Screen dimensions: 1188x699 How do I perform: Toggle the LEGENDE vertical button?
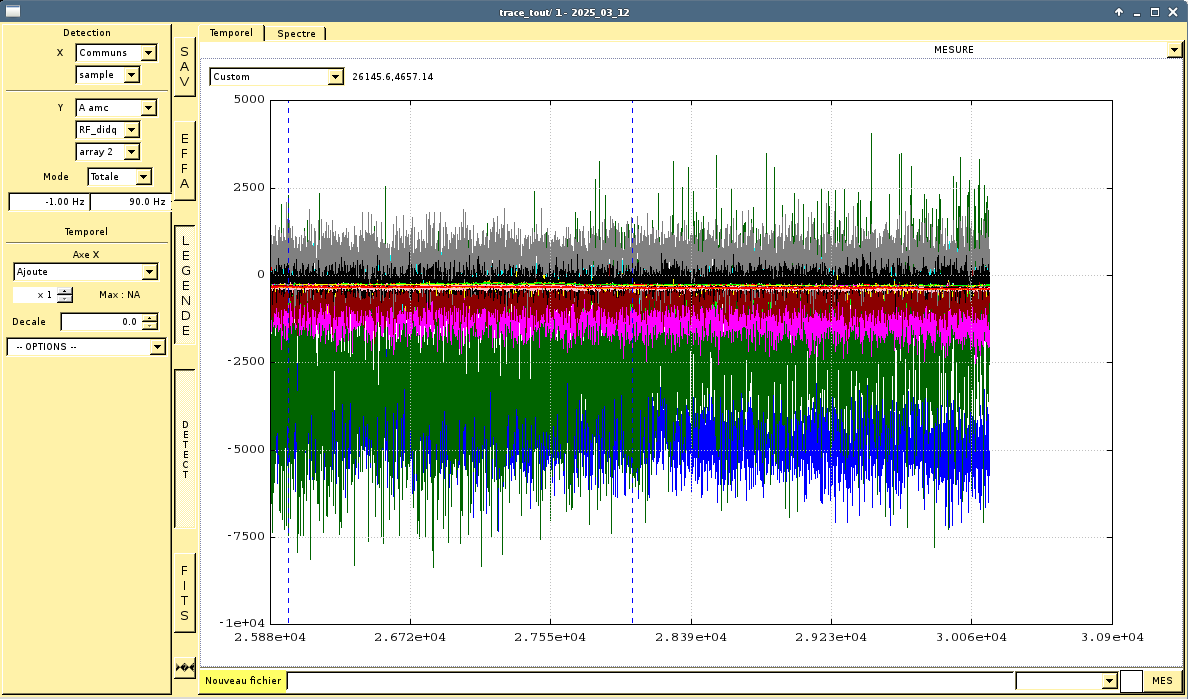[x=184, y=285]
